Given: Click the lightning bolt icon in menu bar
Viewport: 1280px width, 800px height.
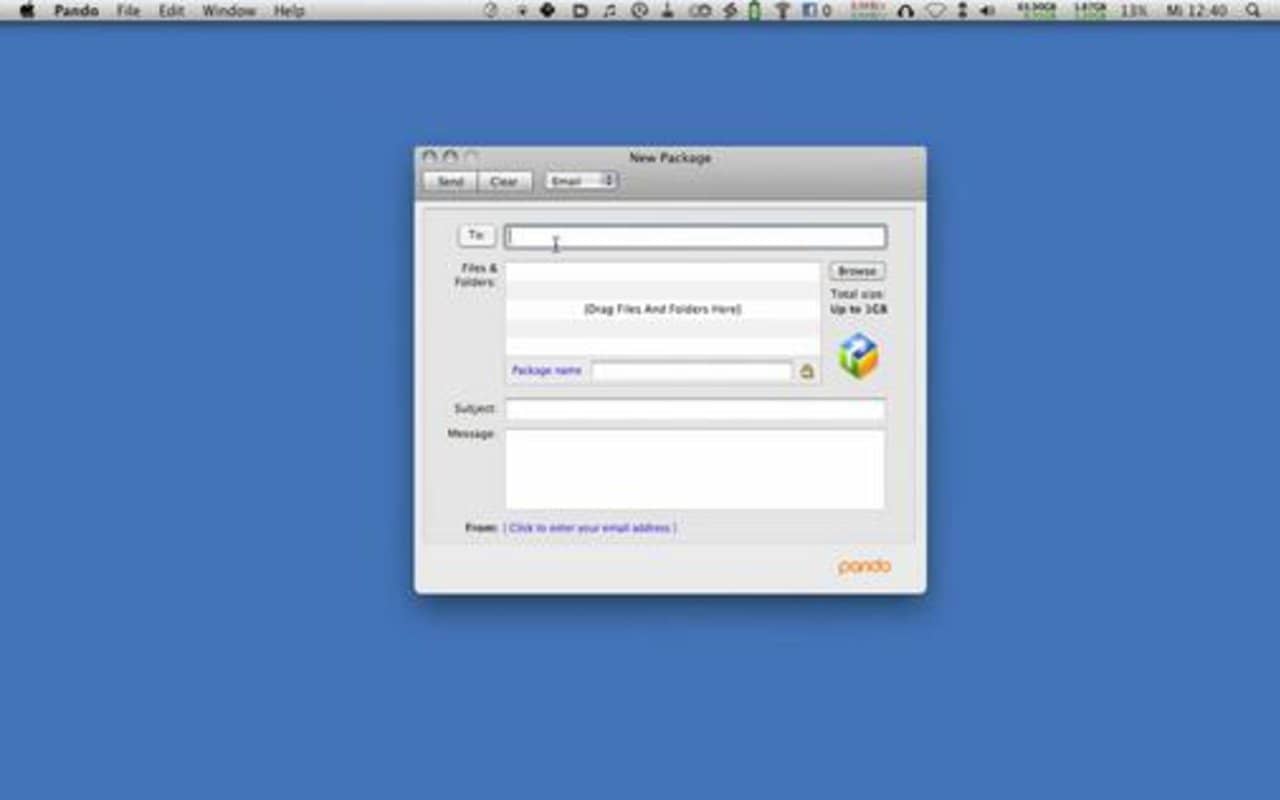Looking at the screenshot, I should (730, 11).
